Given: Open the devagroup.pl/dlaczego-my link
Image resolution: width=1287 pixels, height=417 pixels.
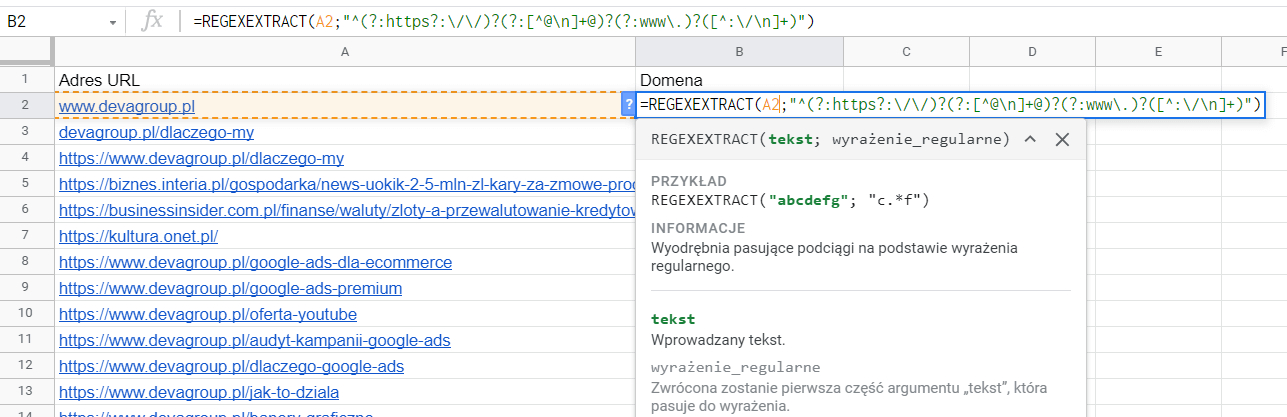Looking at the screenshot, I should (x=156, y=132).
